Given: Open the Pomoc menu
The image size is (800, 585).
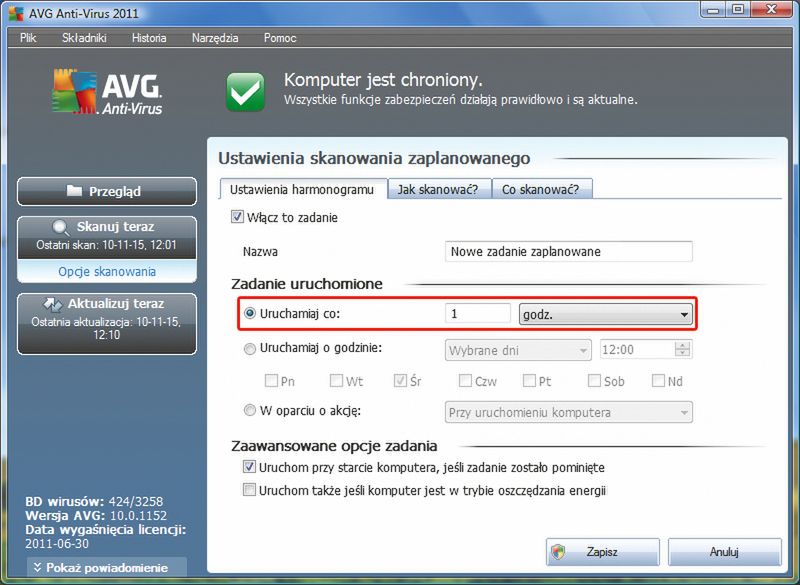Looking at the screenshot, I should pos(280,38).
